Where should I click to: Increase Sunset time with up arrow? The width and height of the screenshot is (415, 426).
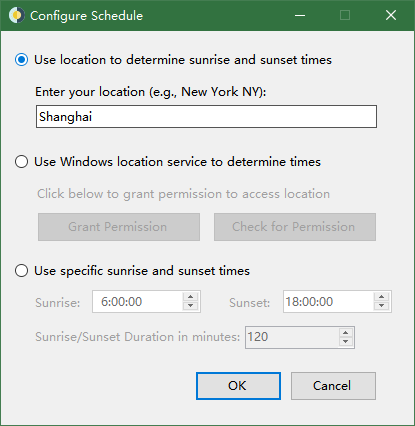[382, 297]
